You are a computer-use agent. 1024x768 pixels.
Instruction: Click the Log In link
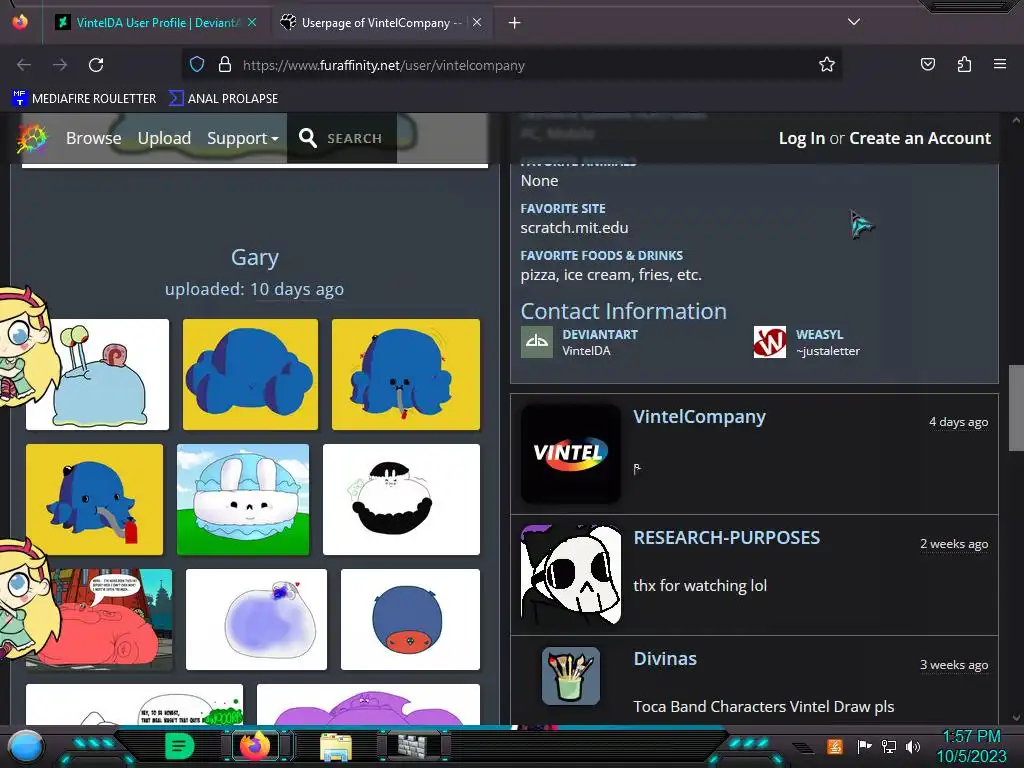pos(801,138)
